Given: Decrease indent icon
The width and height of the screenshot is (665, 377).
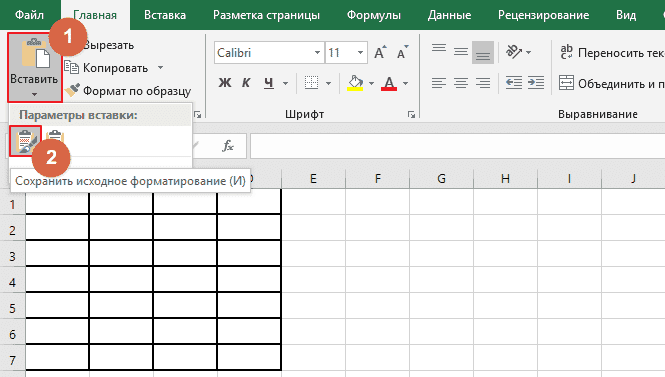Looking at the screenshot, I should tap(514, 83).
